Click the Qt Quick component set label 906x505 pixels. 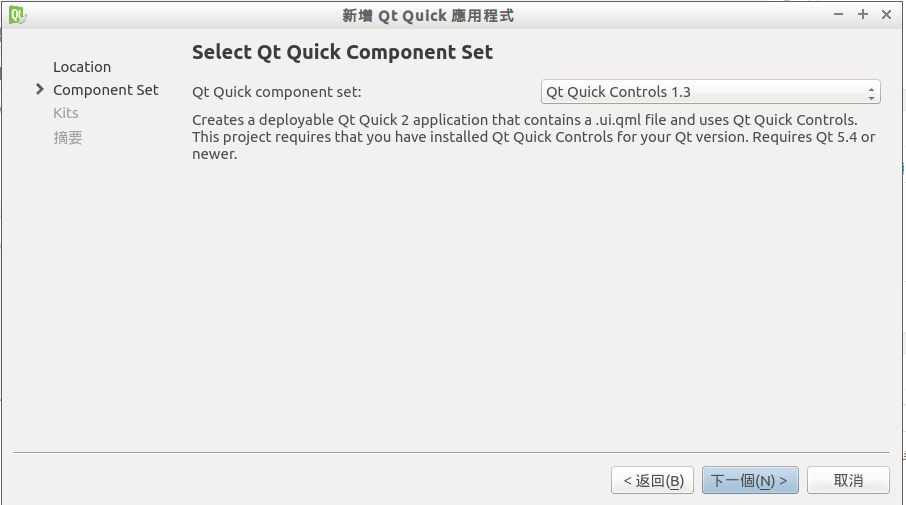(x=277, y=92)
